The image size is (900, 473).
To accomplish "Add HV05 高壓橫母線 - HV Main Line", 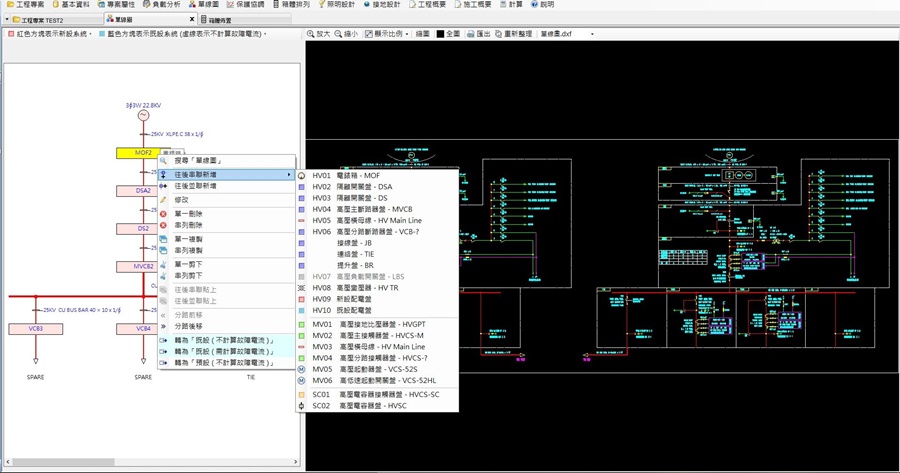I will click(377, 220).
